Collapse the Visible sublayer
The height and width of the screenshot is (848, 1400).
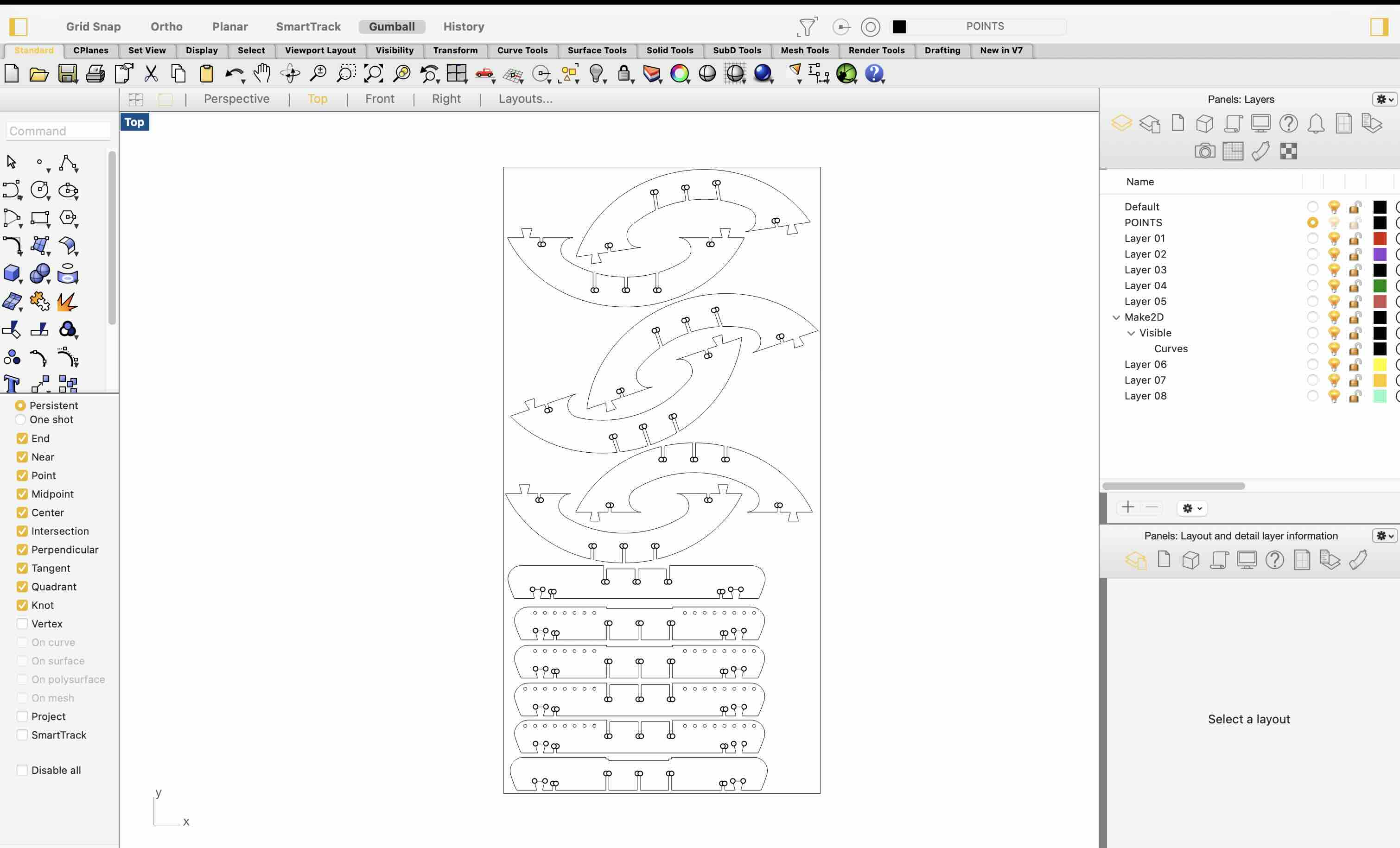point(1131,333)
